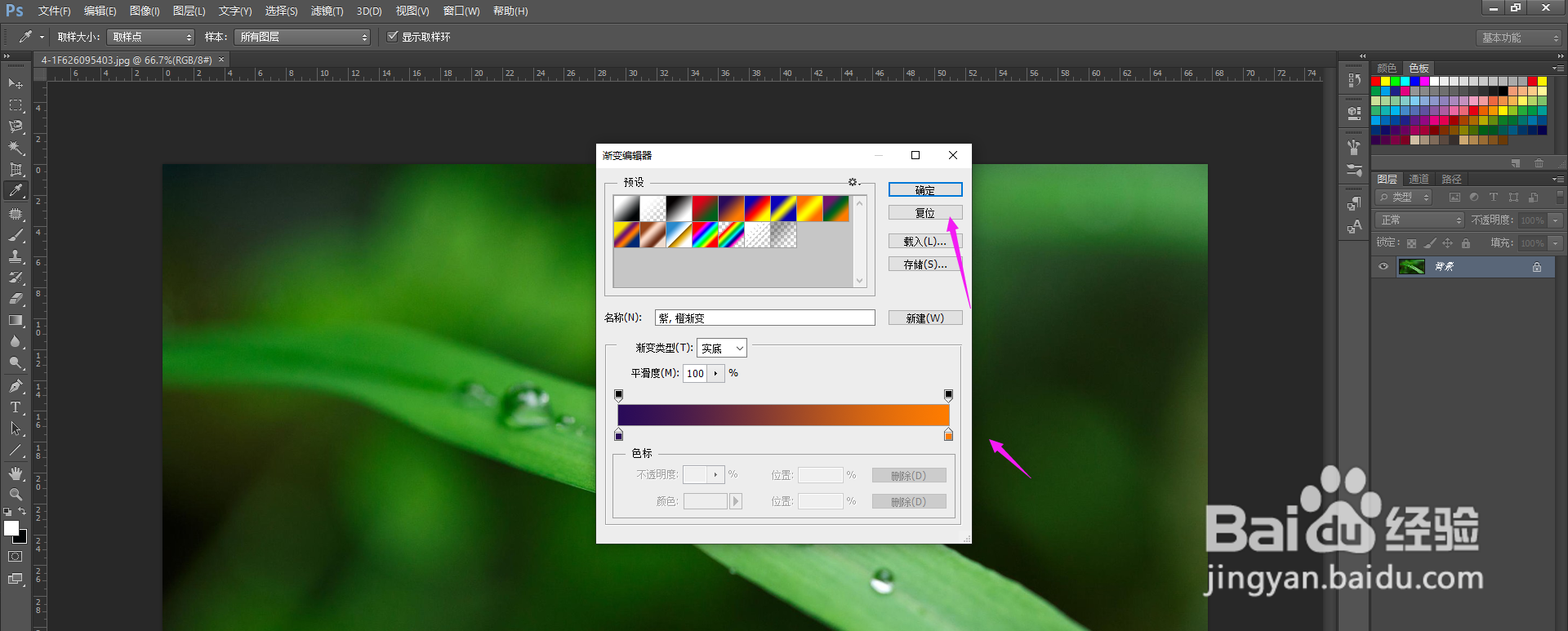
Task: Select the Path Selection tool
Action: coord(16,429)
